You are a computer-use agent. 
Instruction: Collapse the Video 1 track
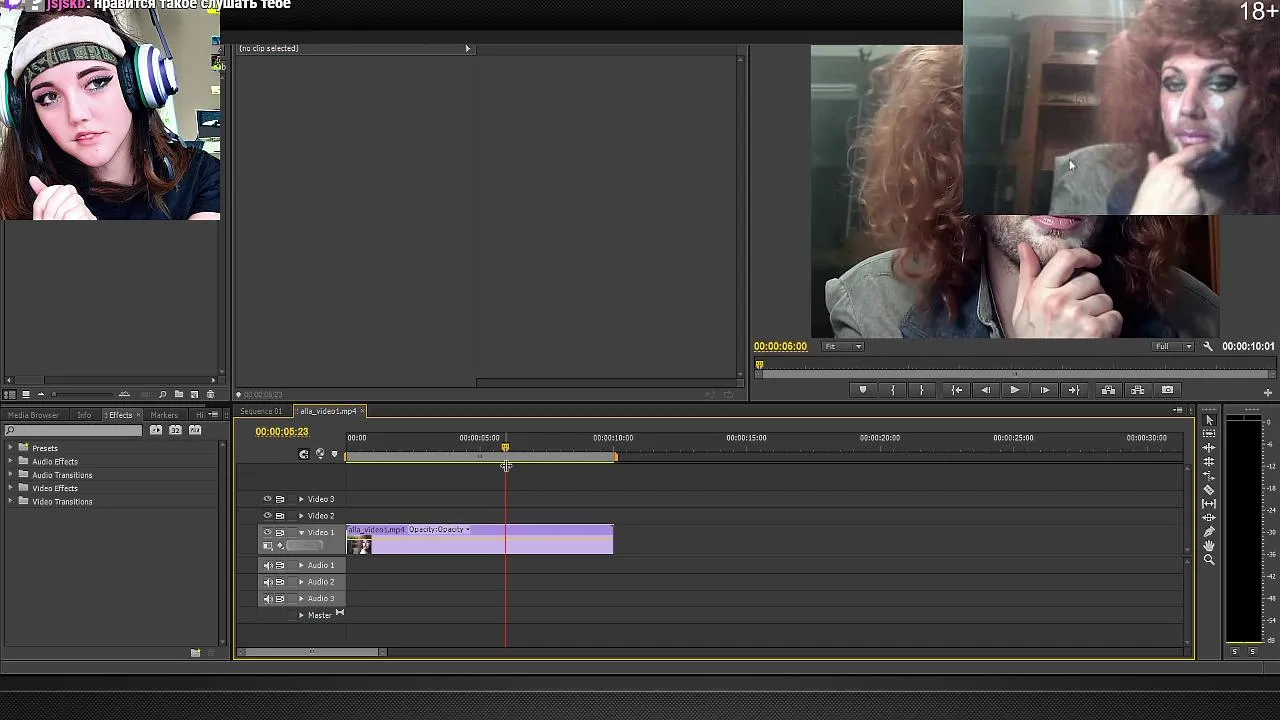click(x=301, y=532)
